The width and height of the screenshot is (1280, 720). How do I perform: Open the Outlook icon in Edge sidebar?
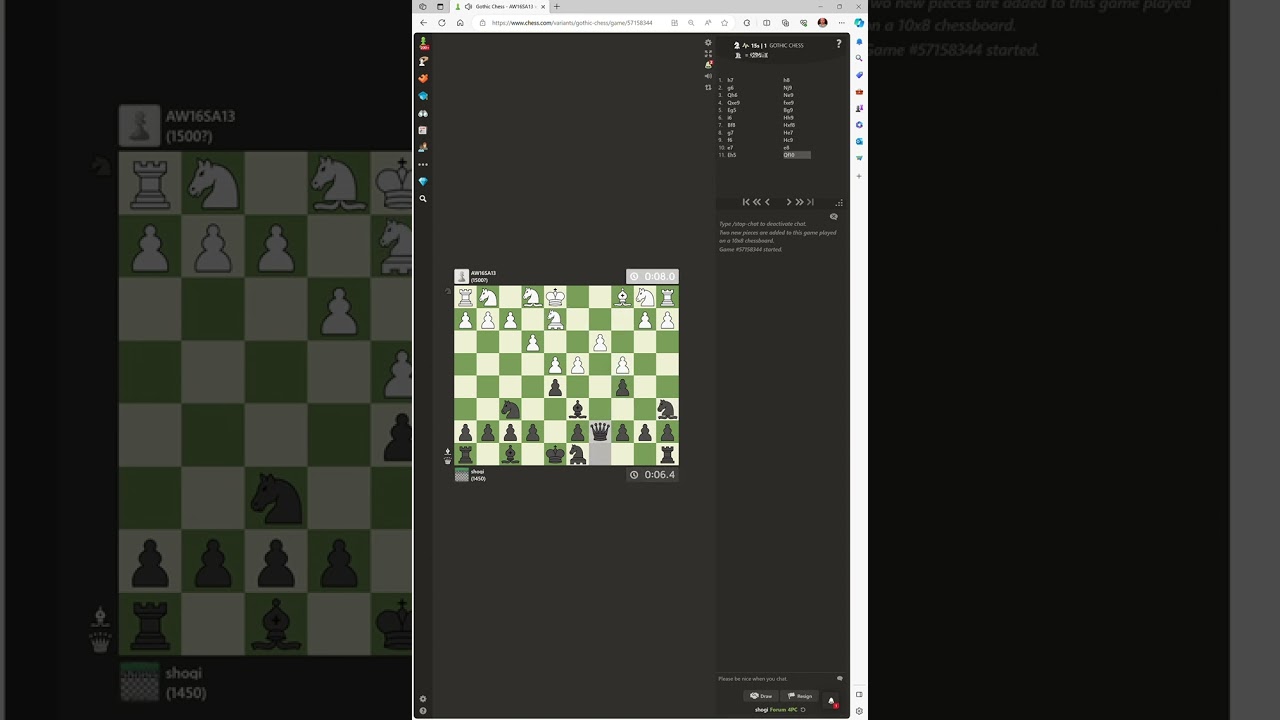click(859, 141)
